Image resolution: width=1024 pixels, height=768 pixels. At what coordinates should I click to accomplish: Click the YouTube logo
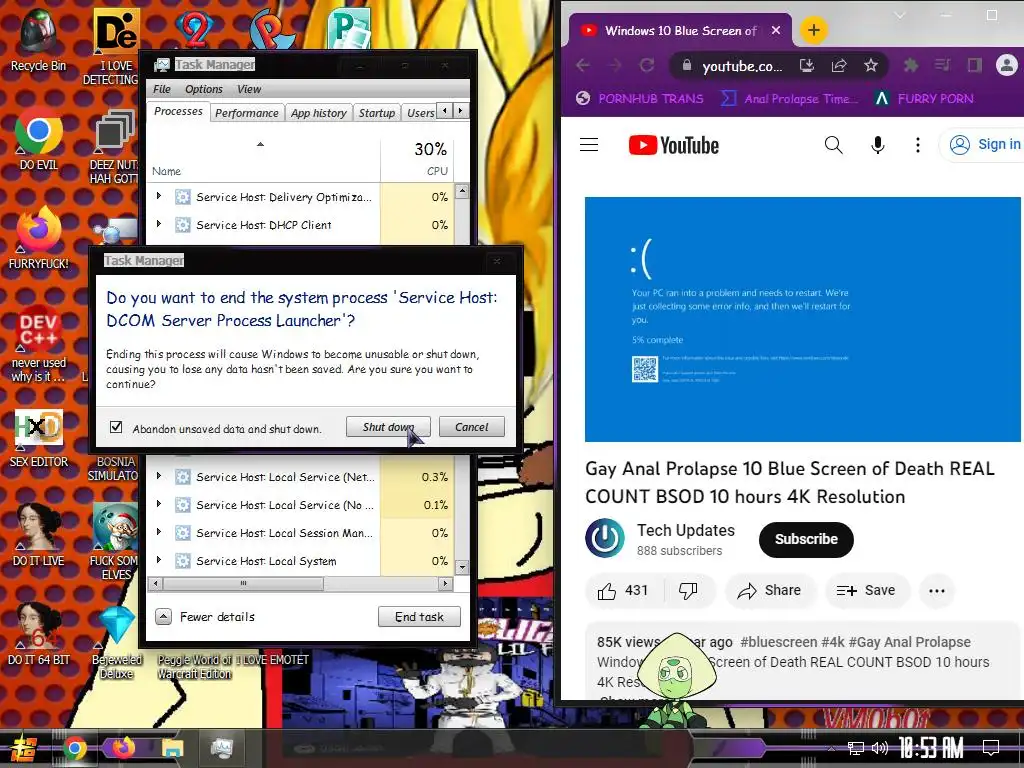point(673,145)
